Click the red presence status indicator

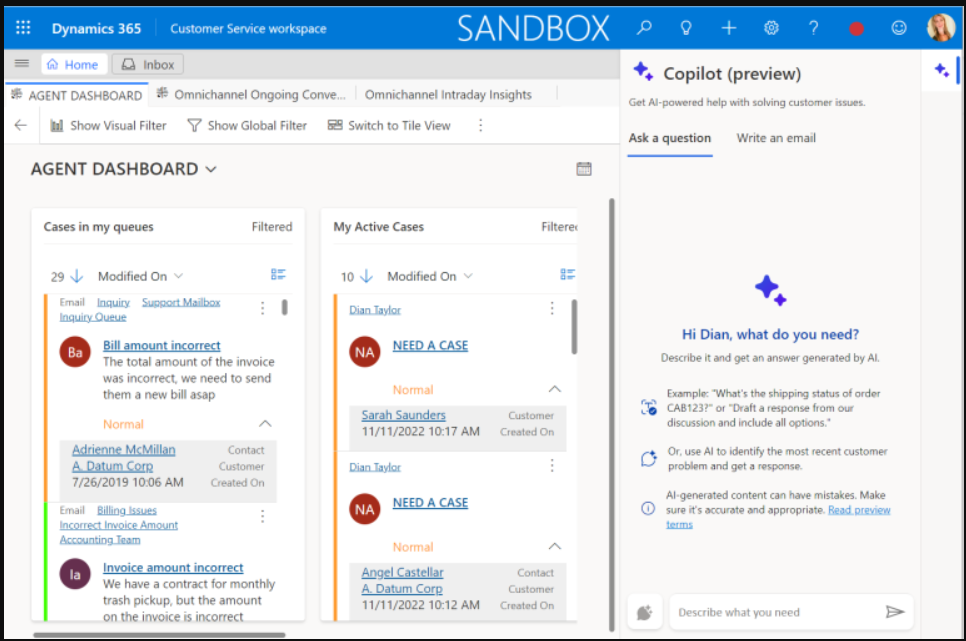click(x=856, y=28)
